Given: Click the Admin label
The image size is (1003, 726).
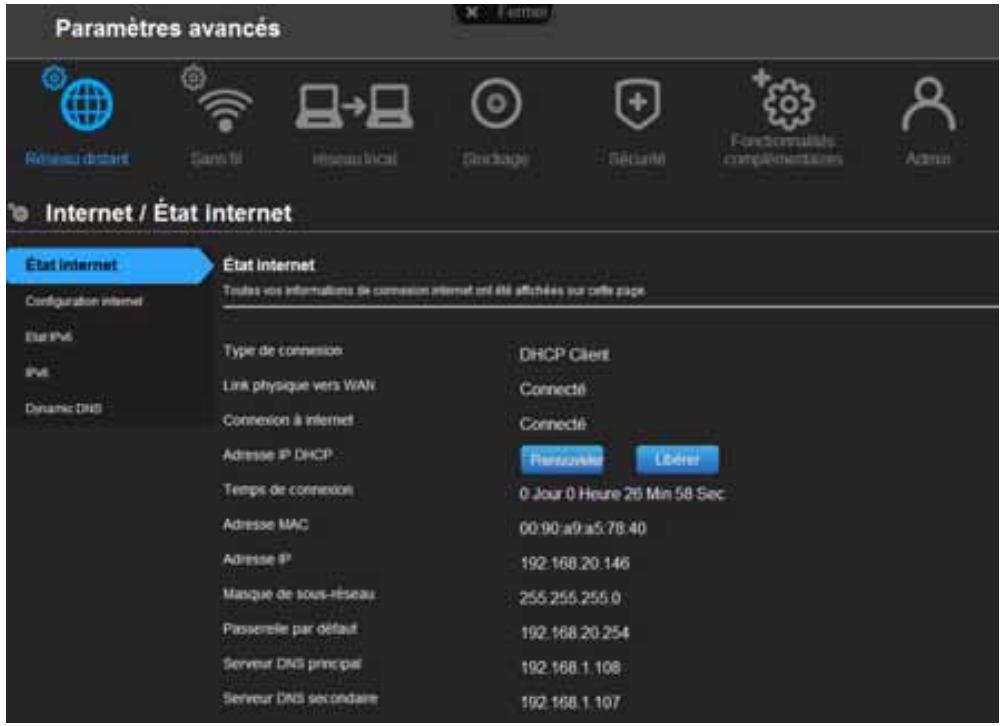Looking at the screenshot, I should tap(928, 159).
